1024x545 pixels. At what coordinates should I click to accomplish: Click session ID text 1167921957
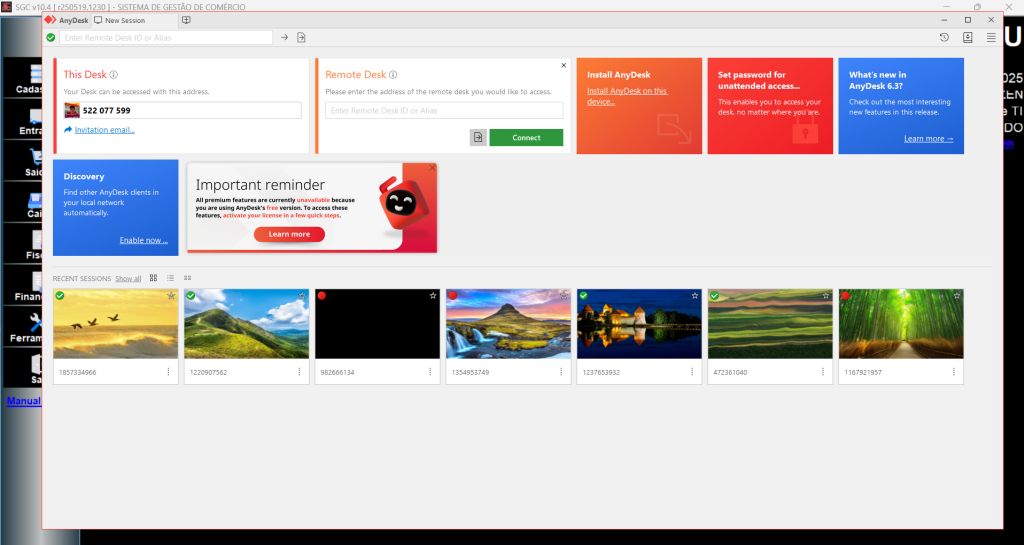pos(863,372)
